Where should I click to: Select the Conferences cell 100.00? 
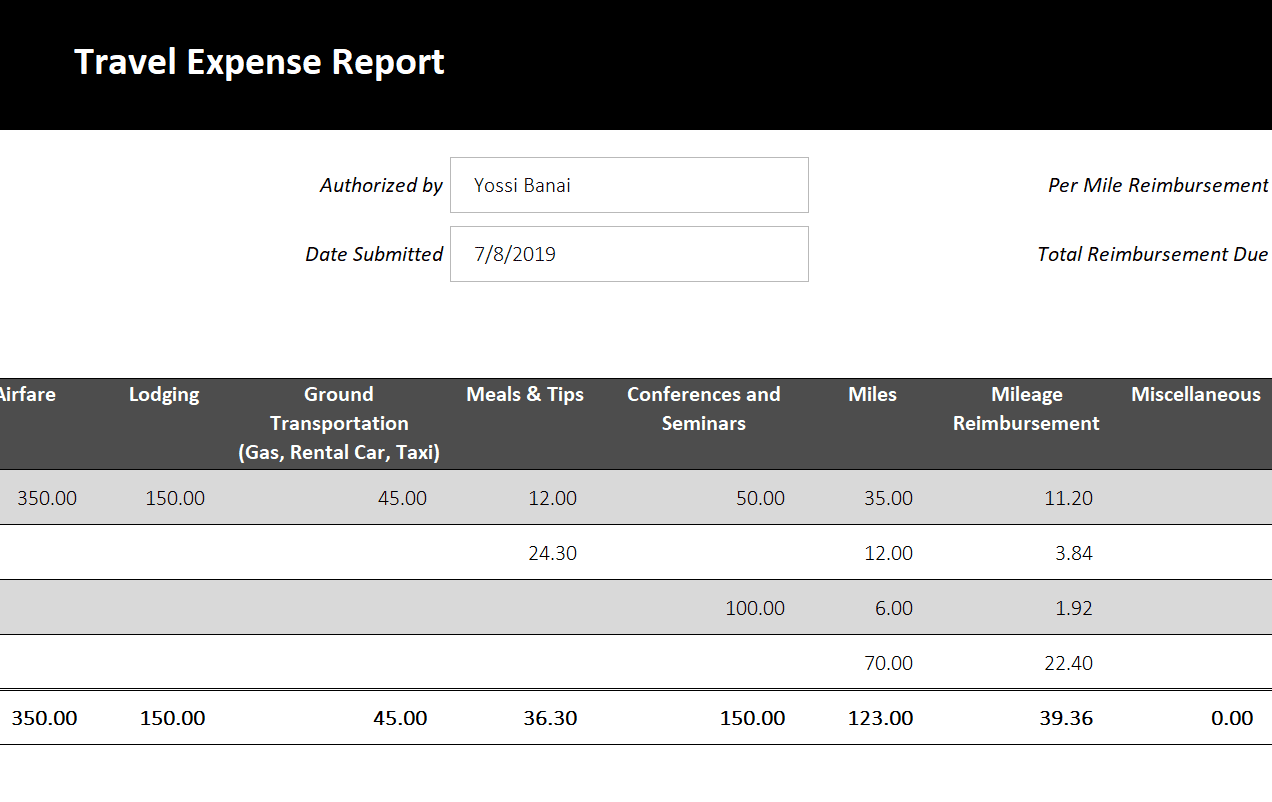[x=756, y=608]
